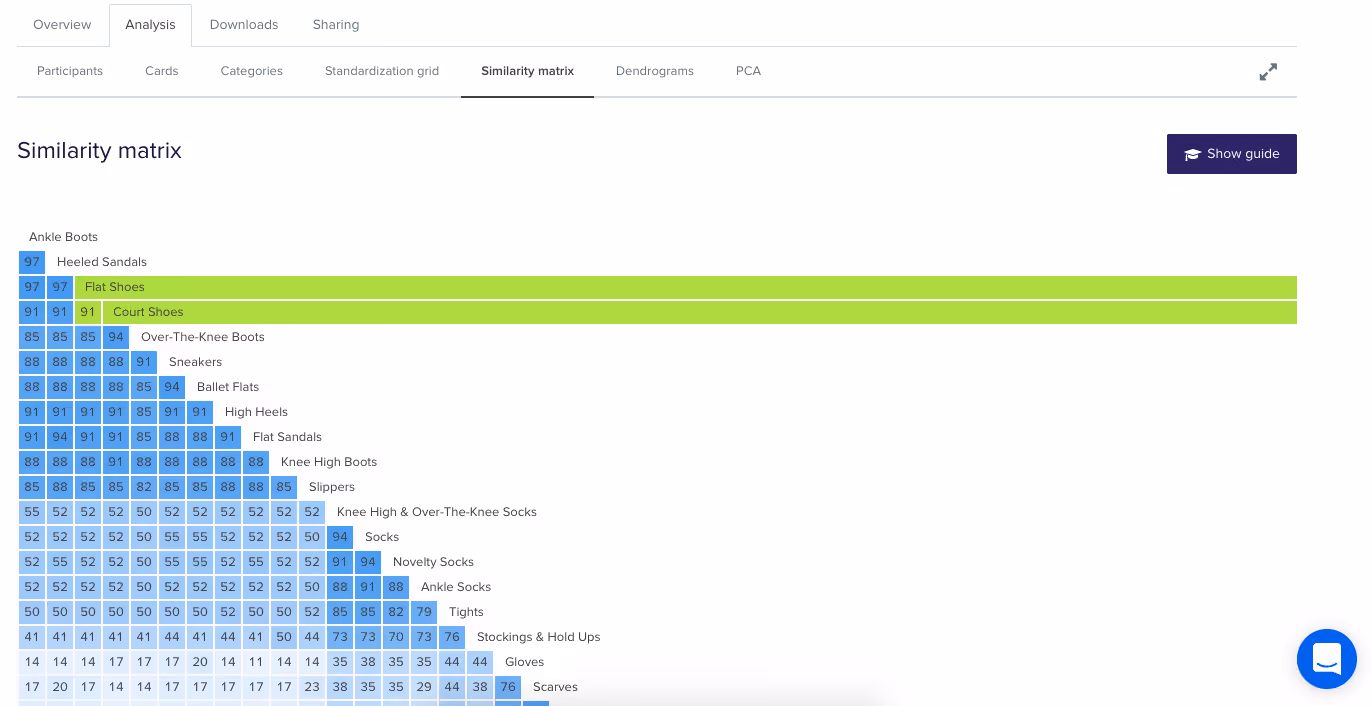
Task: Select the Similarity matrix sub-tab
Action: 527,71
